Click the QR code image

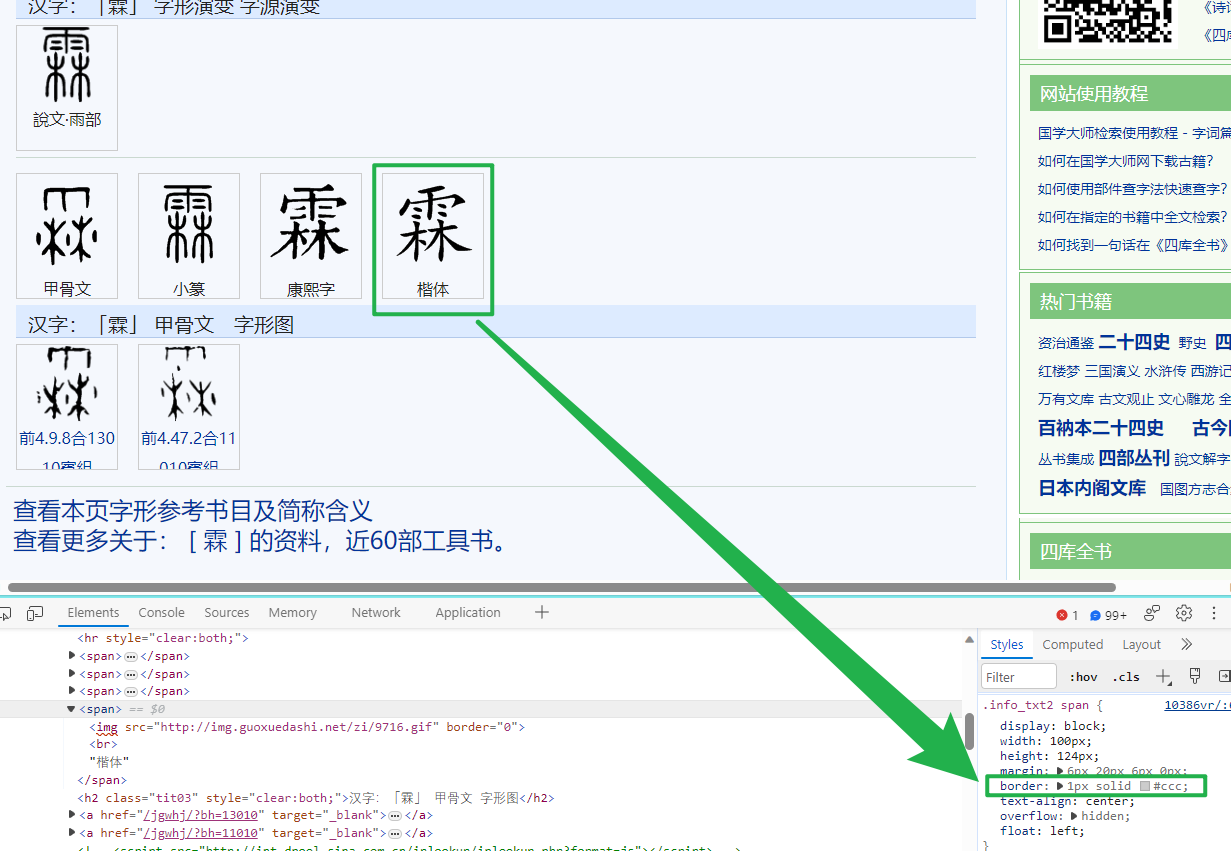[1107, 20]
